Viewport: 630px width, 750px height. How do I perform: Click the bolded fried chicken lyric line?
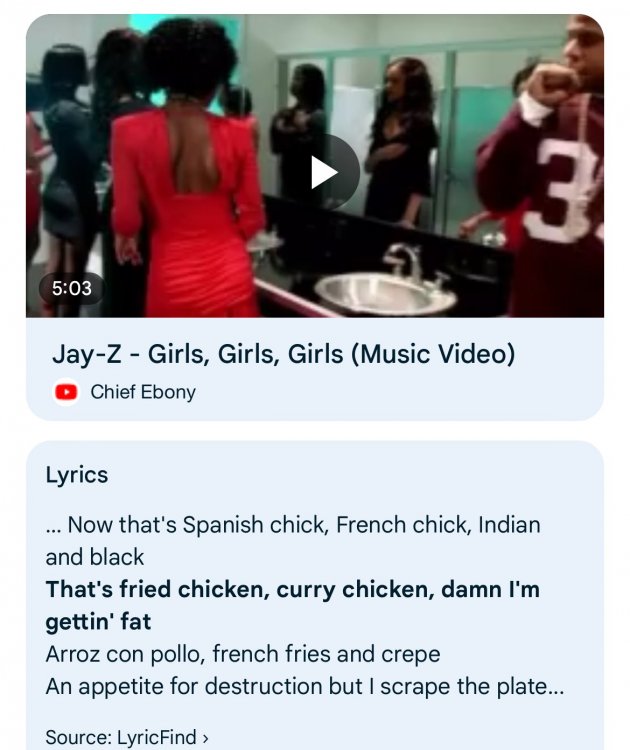[292, 605]
